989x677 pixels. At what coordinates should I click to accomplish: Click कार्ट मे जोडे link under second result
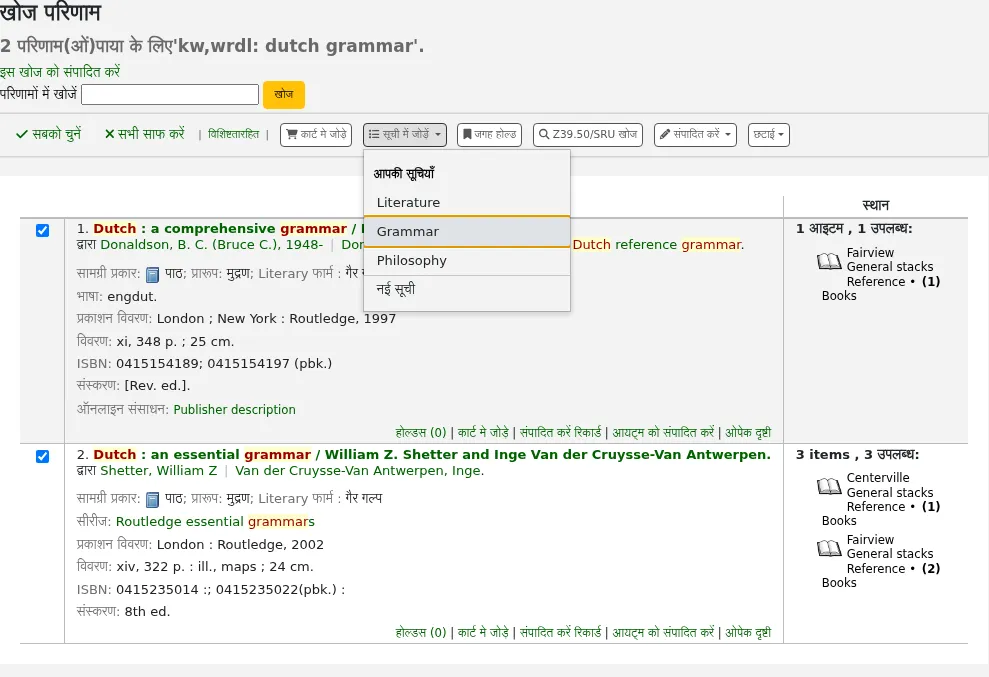pyautogui.click(x=483, y=633)
